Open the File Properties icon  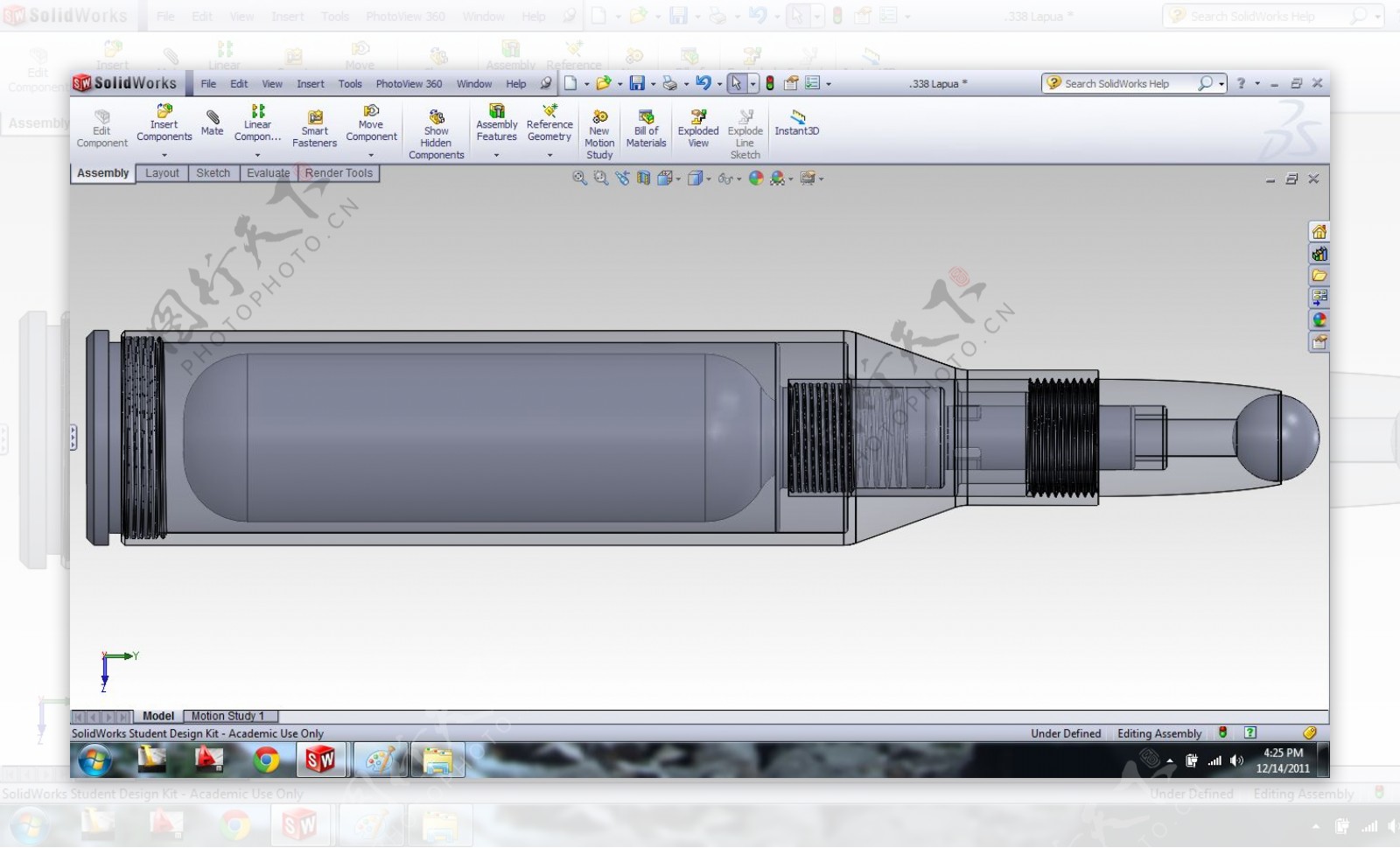click(791, 83)
